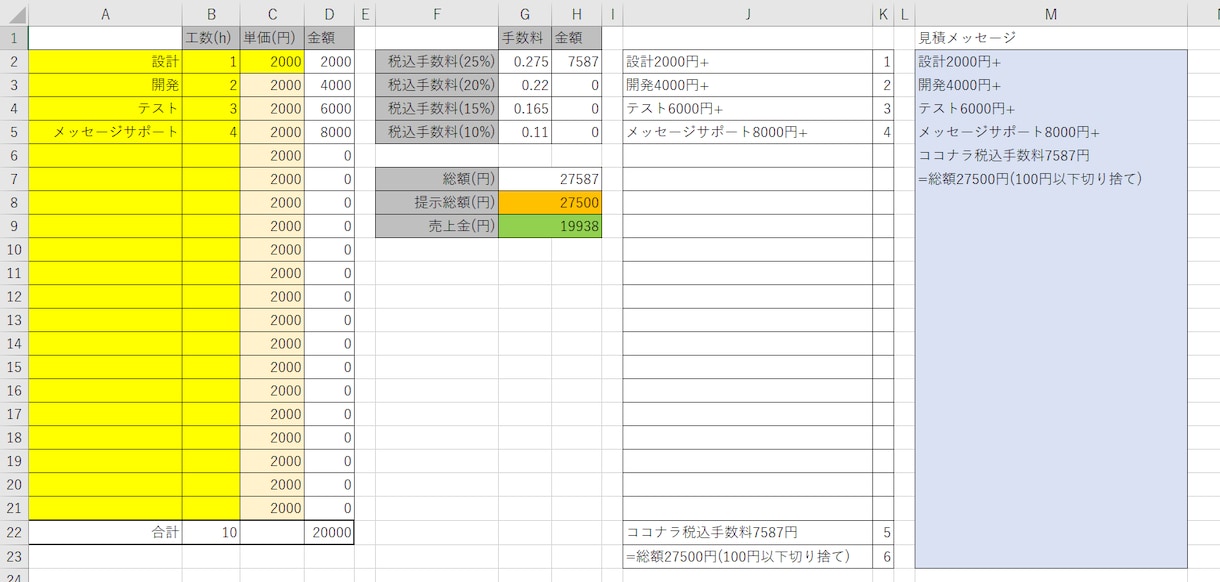Select the green cell showing 19938

click(x=550, y=226)
